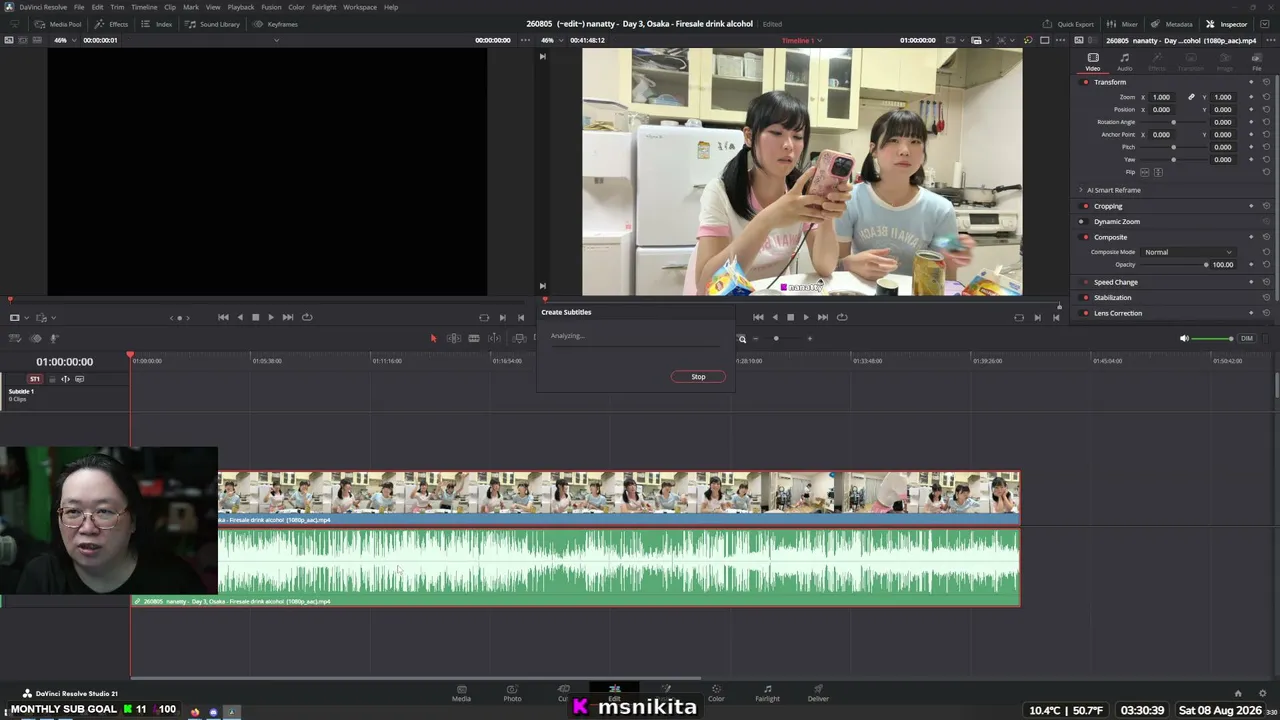Toggle the DIM audio button

(x=1247, y=338)
